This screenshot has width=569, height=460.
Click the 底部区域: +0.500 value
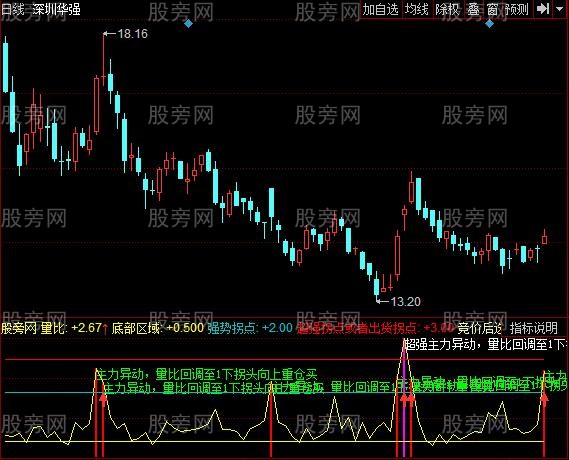(157, 328)
